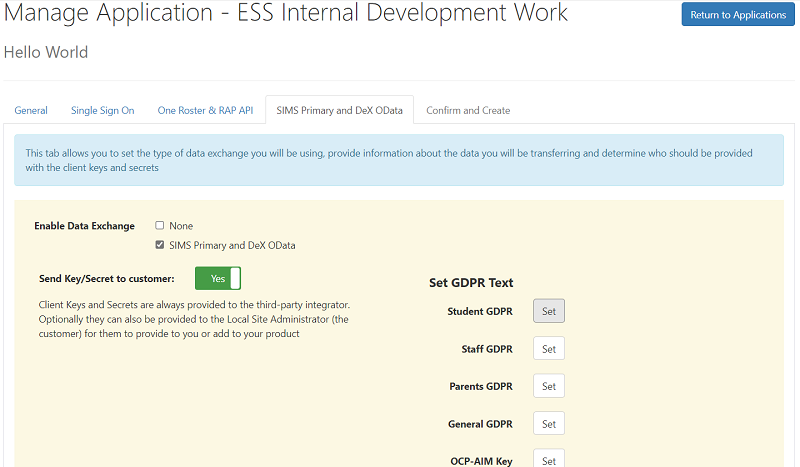Click the Return to Applications button
Viewport: 800px width, 467px height.
point(738,15)
